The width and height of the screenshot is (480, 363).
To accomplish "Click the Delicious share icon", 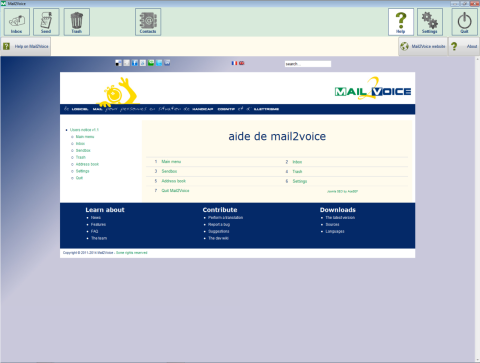I will click(x=118, y=63).
